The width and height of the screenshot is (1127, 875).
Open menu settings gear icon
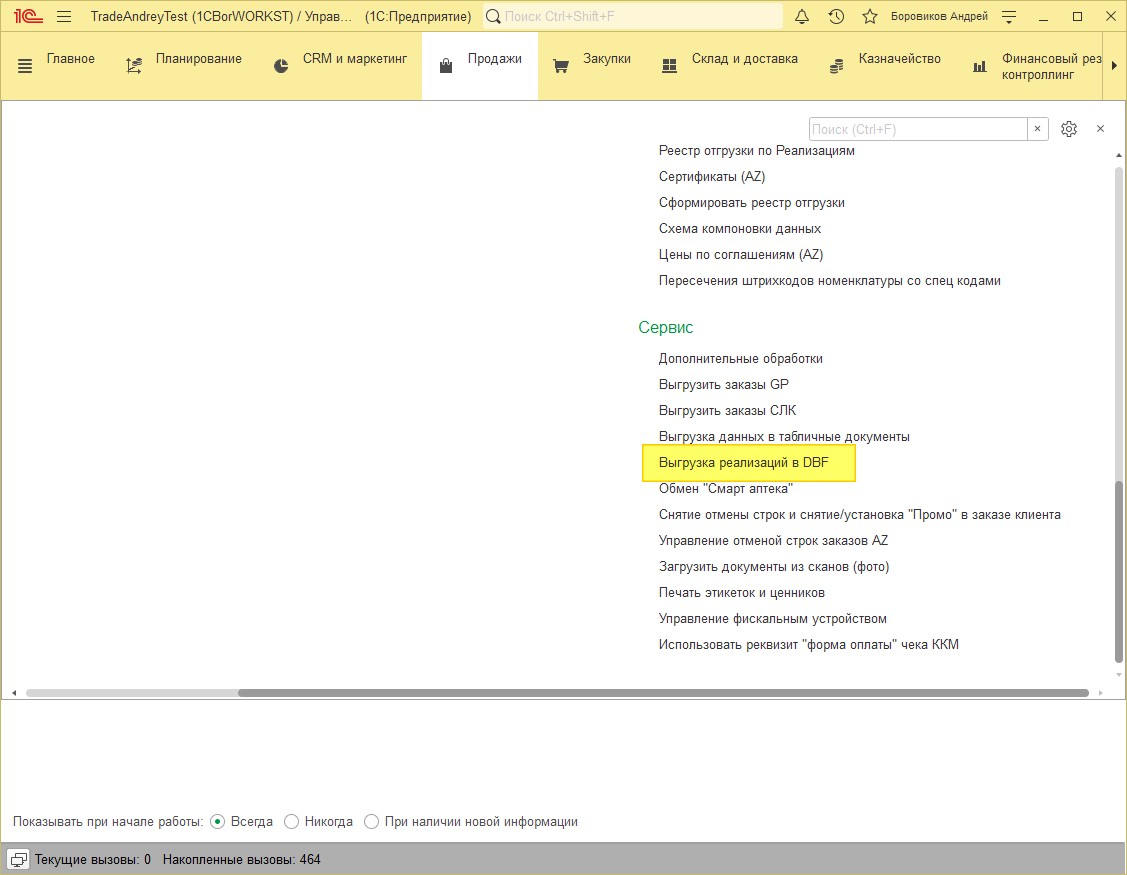coord(1069,129)
